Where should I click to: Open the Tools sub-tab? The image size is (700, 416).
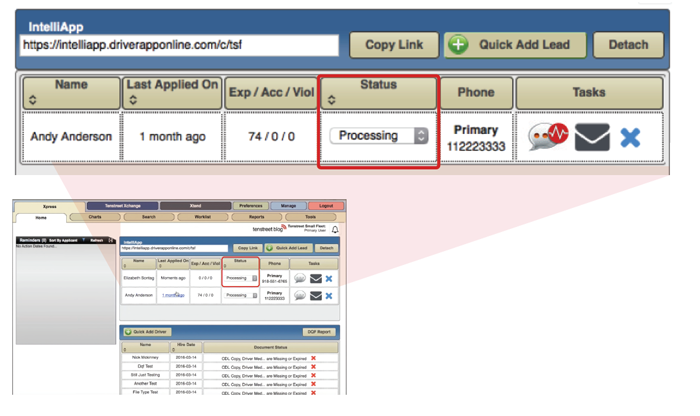pyautogui.click(x=311, y=217)
